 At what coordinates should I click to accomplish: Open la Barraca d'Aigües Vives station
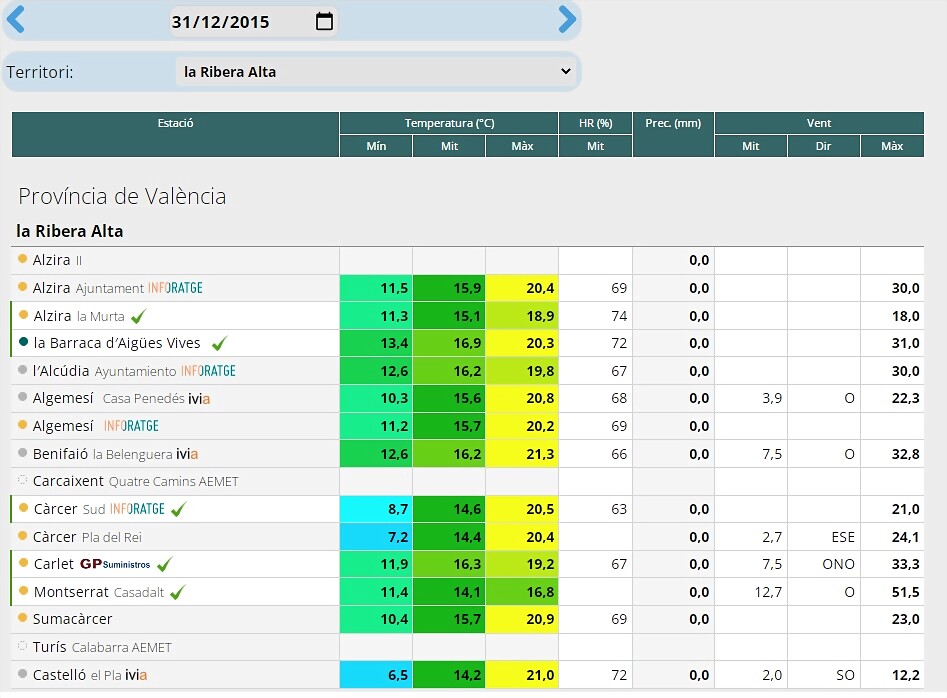(117, 343)
